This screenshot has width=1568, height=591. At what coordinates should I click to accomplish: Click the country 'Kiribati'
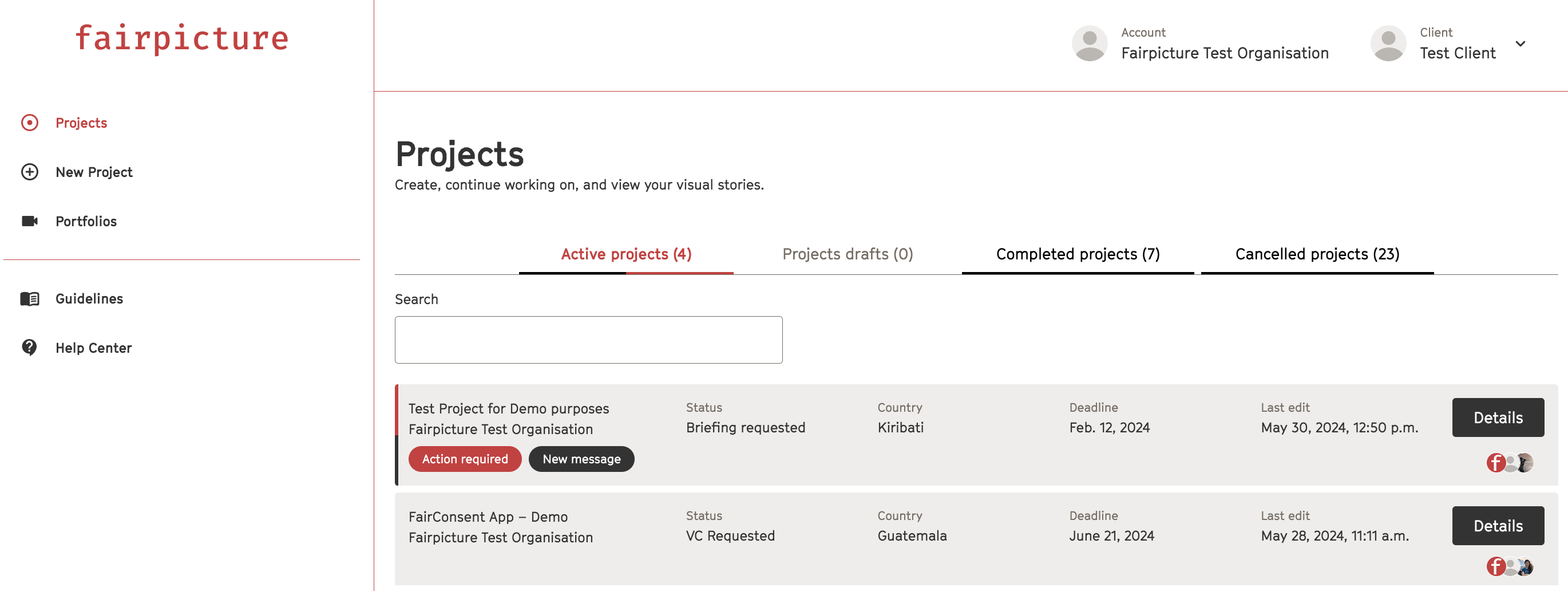[x=900, y=428]
